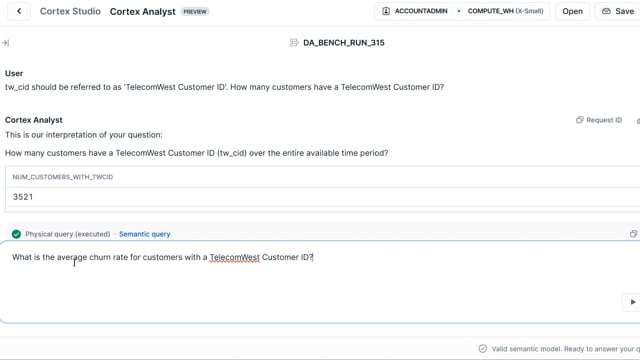Viewport: 640px width, 360px height.
Task: Save the semantic model
Action: 618,11
